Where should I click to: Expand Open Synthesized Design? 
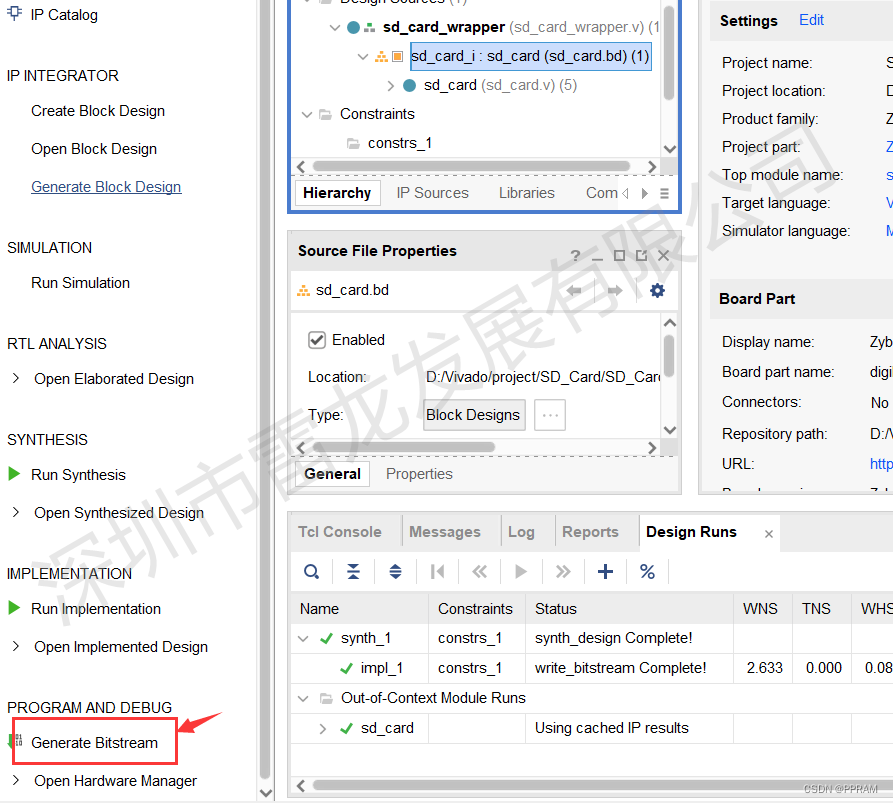click(16, 513)
